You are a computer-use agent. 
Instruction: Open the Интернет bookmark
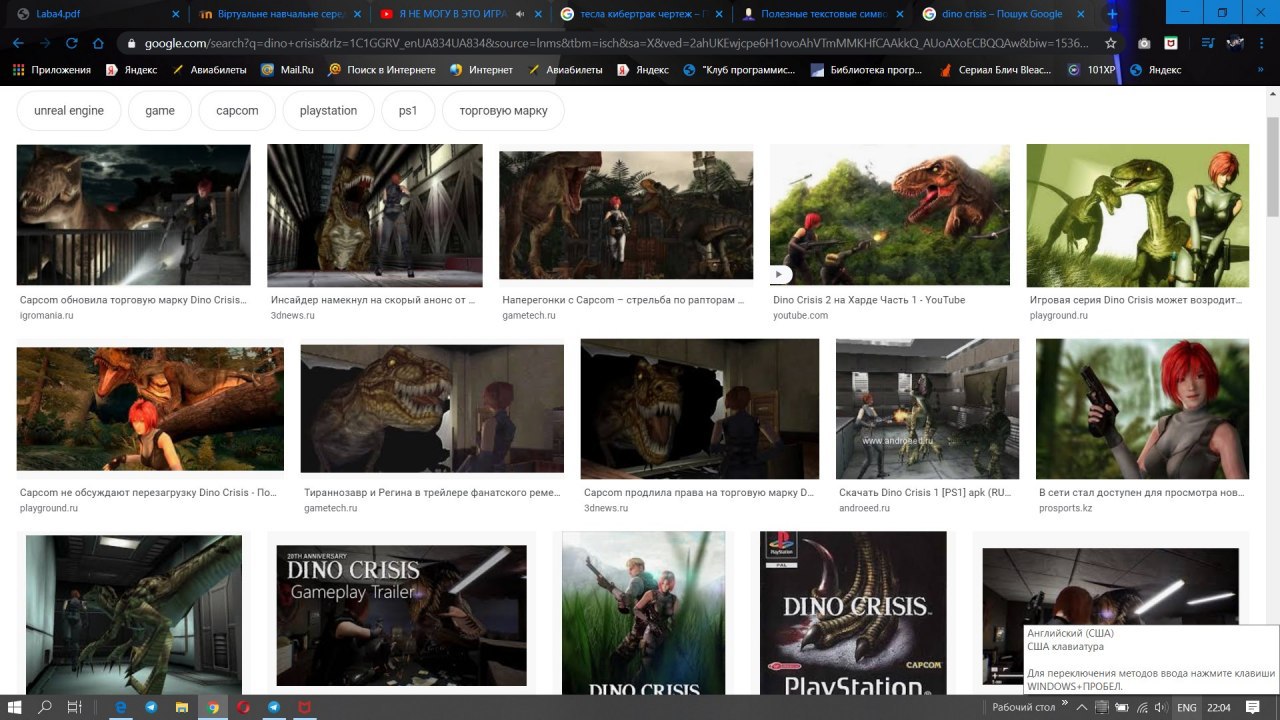point(481,70)
